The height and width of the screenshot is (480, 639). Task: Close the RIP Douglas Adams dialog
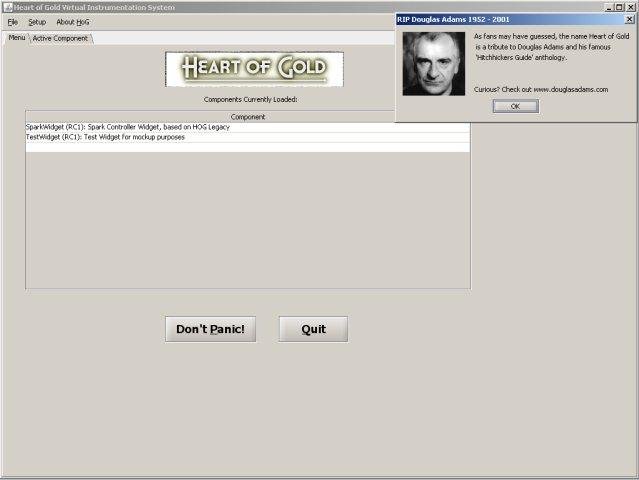pyautogui.click(x=629, y=19)
